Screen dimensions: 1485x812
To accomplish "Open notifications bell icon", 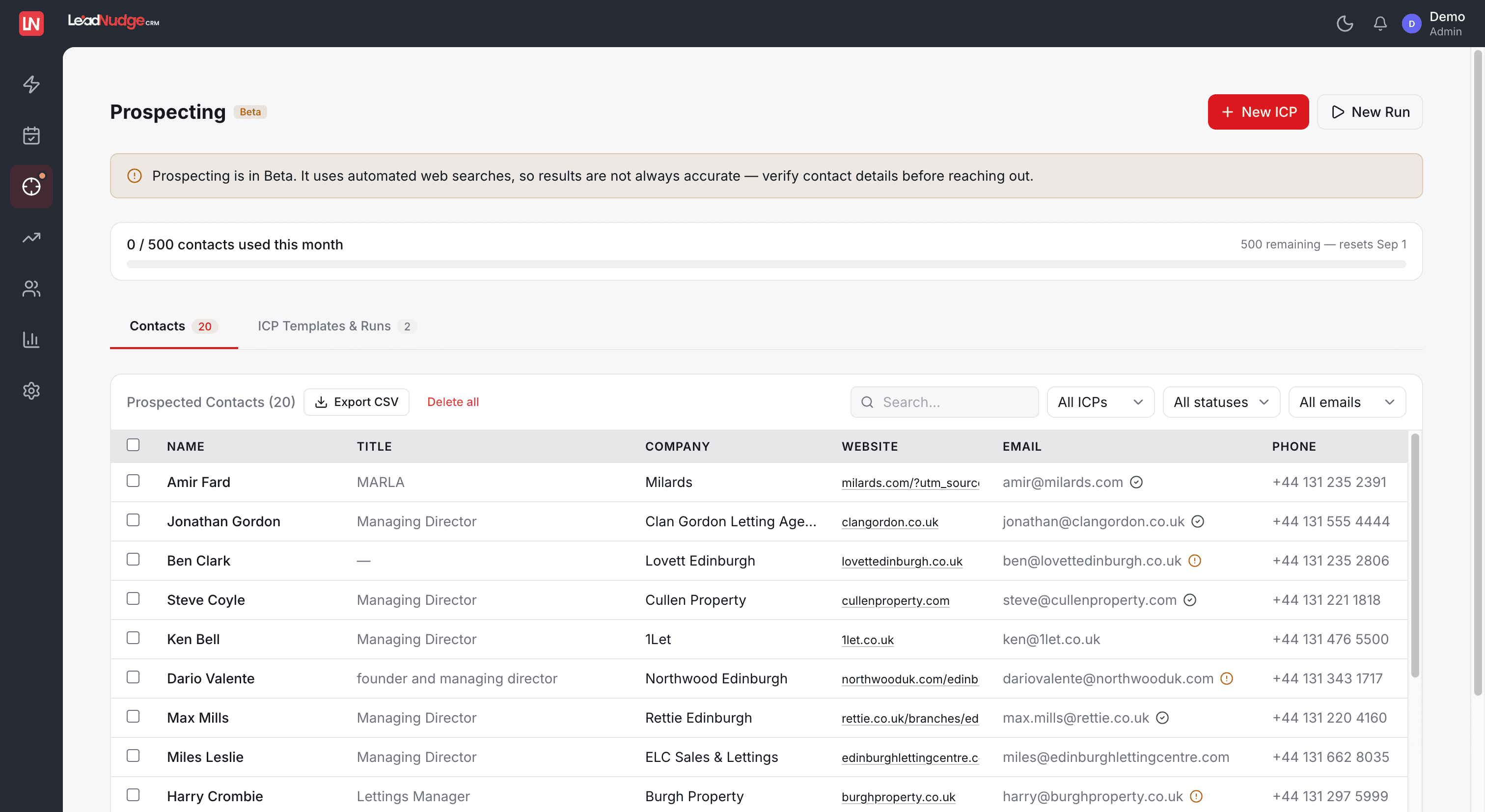I will (x=1380, y=24).
